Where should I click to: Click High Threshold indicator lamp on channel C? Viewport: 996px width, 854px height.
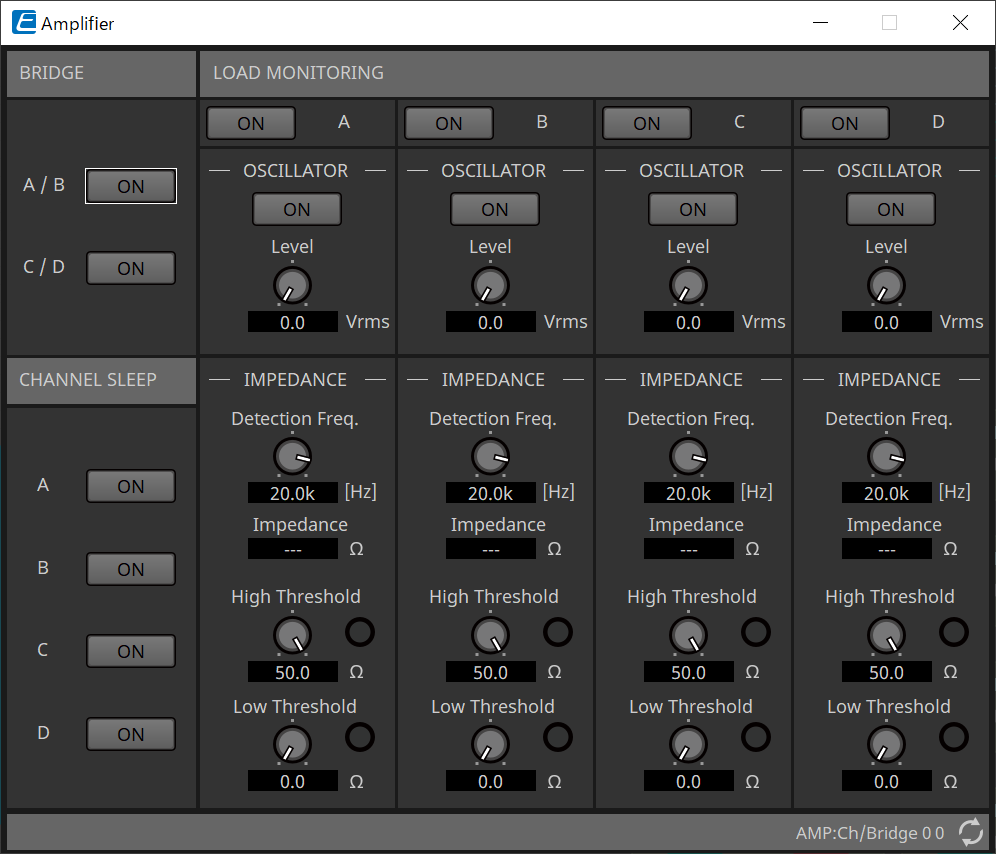click(x=756, y=632)
